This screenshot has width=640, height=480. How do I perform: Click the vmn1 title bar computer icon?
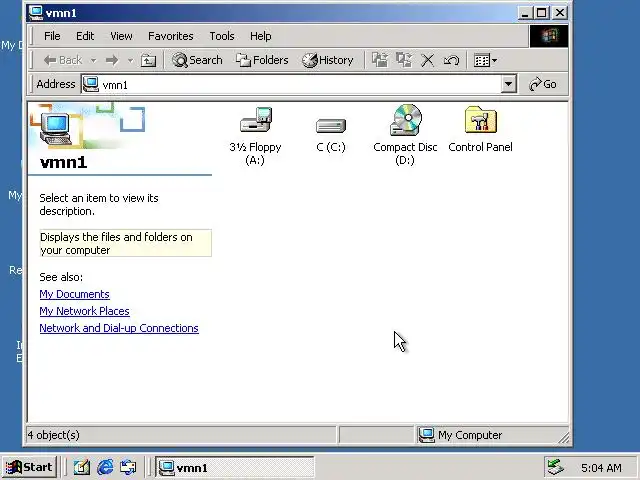click(36, 13)
